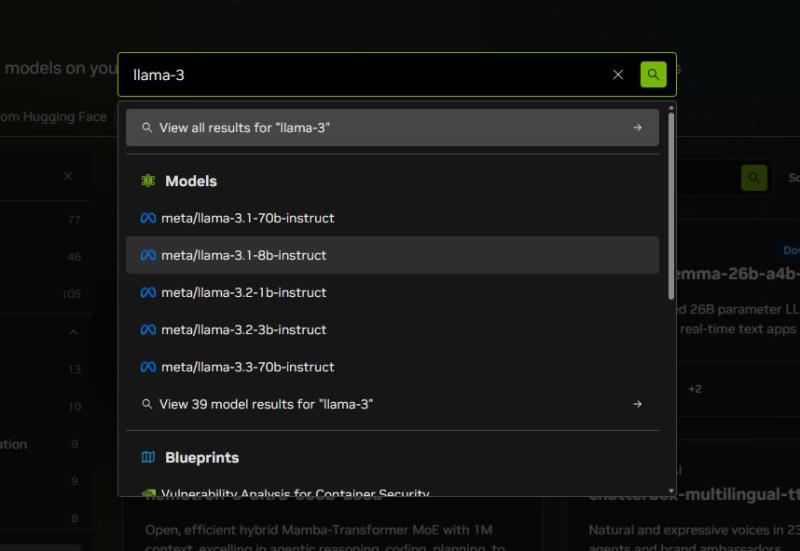
Task: Click the suggestions dropdown scrollbar thumb
Action: tap(671, 206)
